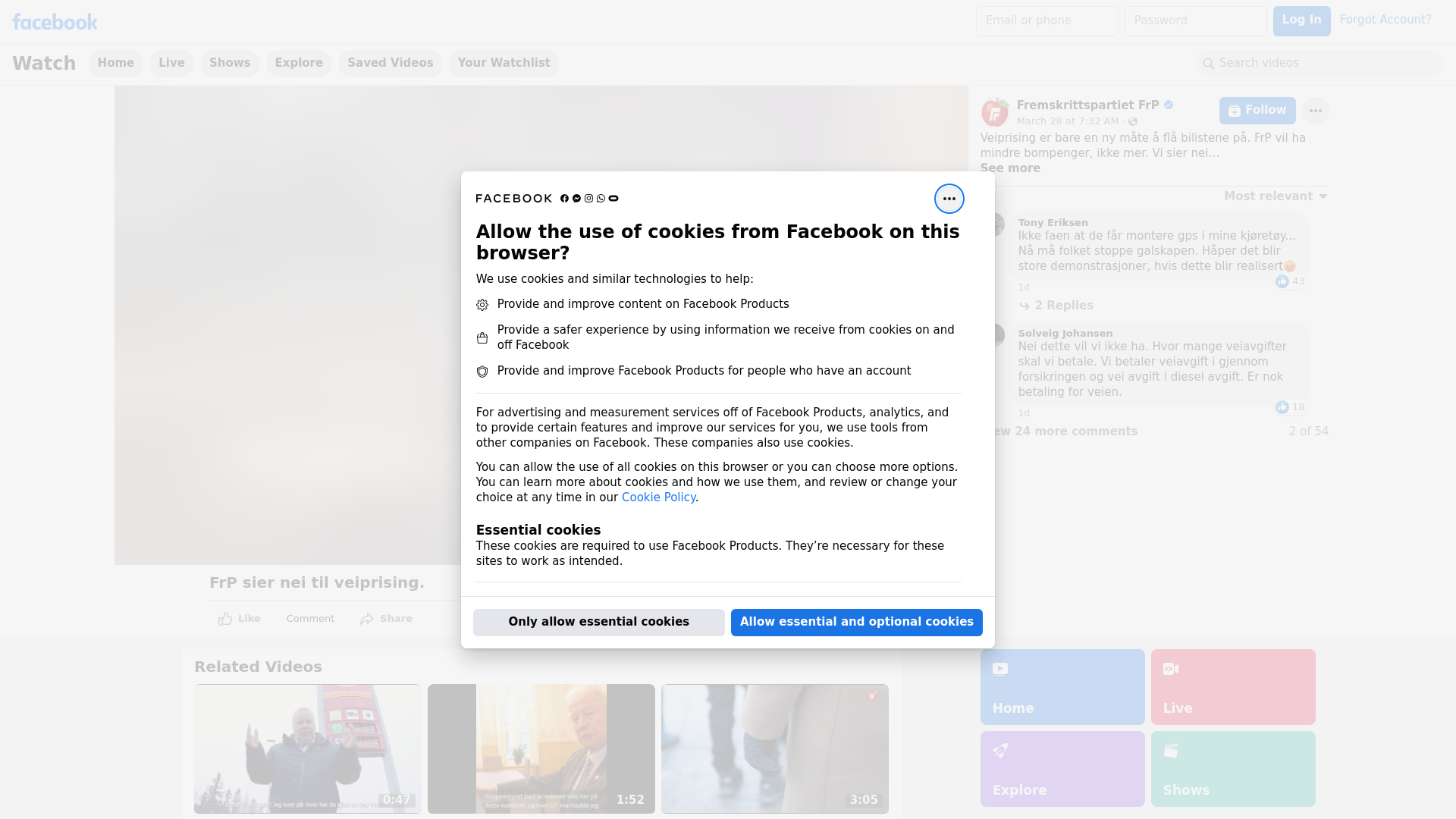Click the Facebook logo in the header
Image resolution: width=1456 pixels, height=819 pixels.
coord(55,22)
